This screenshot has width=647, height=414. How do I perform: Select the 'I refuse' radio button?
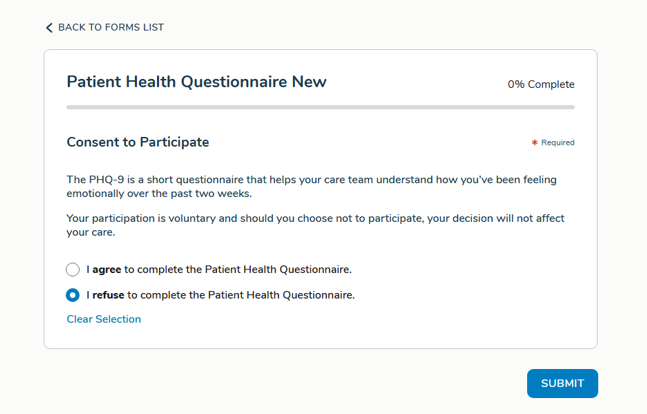(x=73, y=295)
